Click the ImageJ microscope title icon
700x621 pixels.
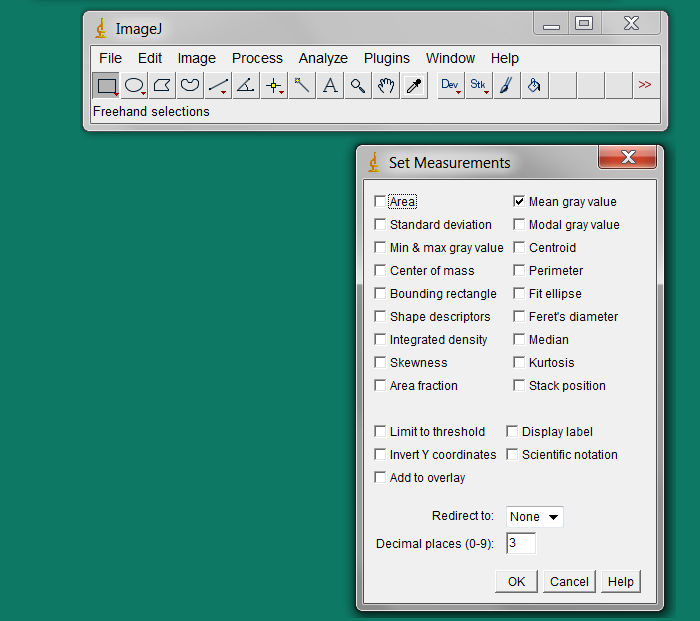[x=101, y=28]
